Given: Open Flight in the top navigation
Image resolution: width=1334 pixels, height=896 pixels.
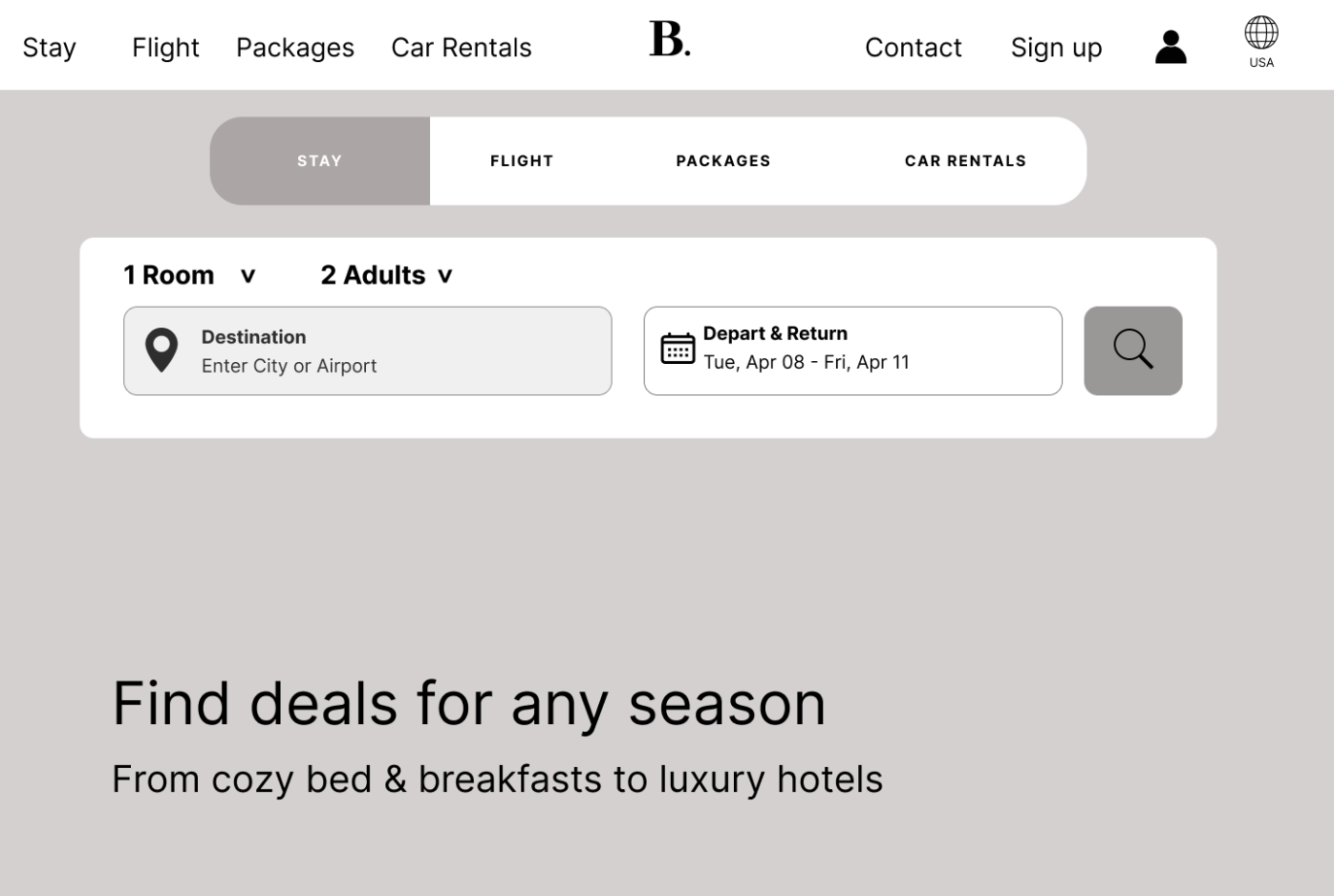Looking at the screenshot, I should (x=165, y=47).
